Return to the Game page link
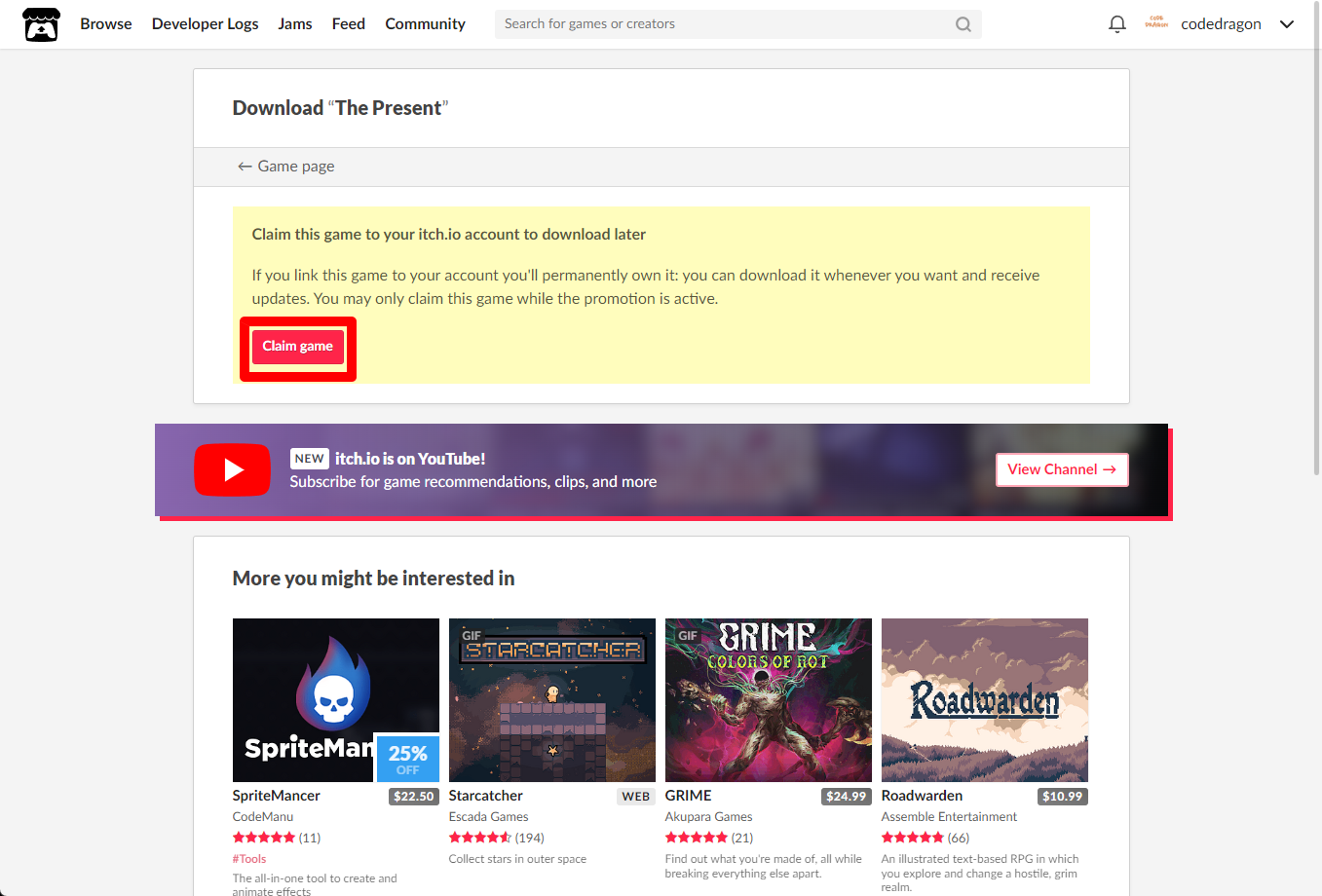The width and height of the screenshot is (1322, 896). pyautogui.click(x=286, y=167)
